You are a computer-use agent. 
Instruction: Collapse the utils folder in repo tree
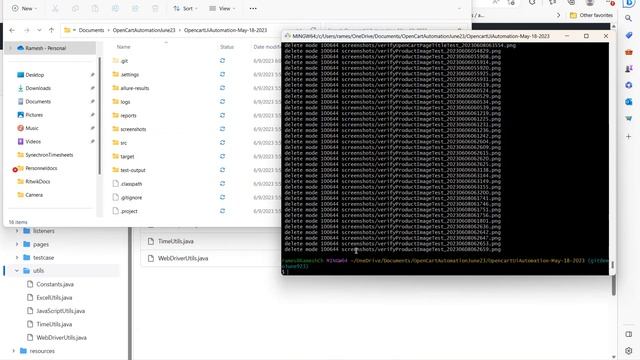click(17, 271)
